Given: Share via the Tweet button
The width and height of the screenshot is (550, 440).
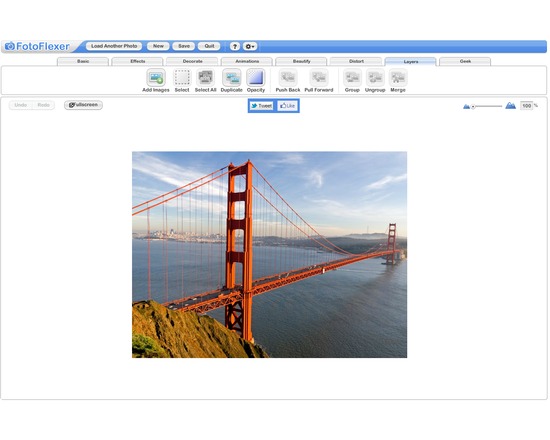Looking at the screenshot, I should pyautogui.click(x=262, y=106).
